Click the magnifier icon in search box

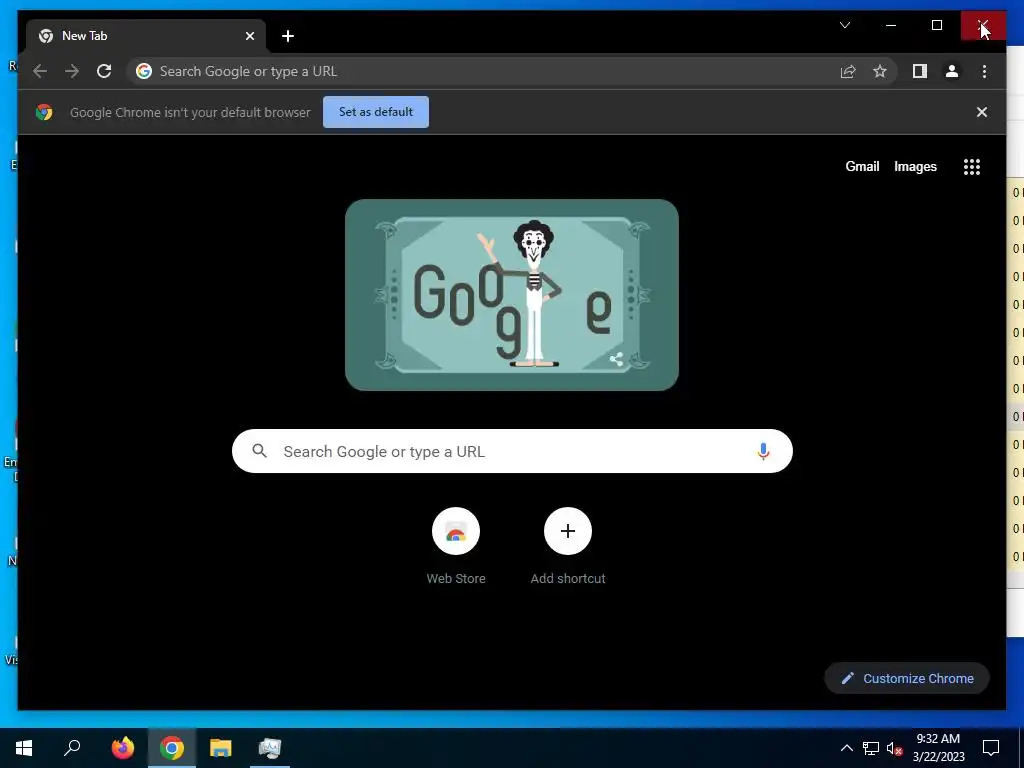(259, 451)
